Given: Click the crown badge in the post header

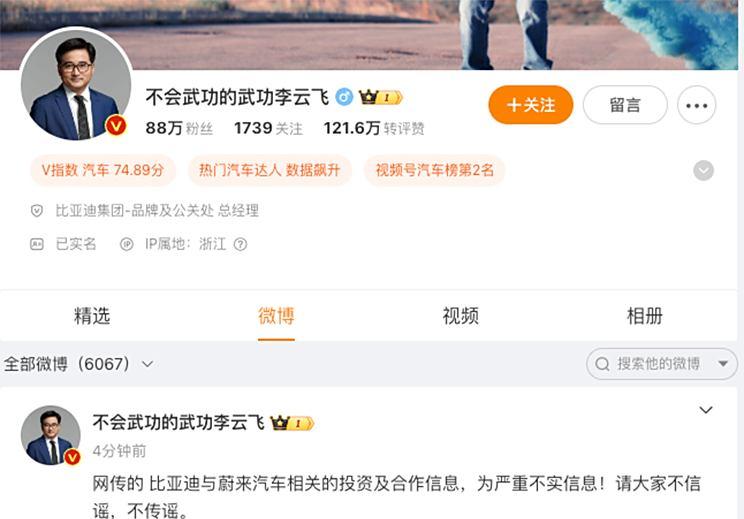Looking at the screenshot, I should (x=292, y=423).
